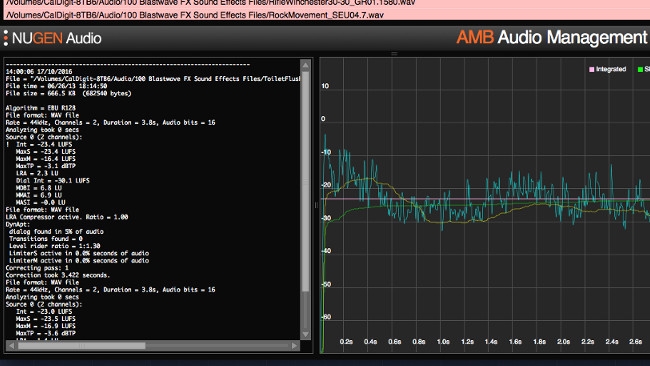Click the Algorithm = EBU R128 line
This screenshot has height=366, width=650.
click(x=41, y=108)
